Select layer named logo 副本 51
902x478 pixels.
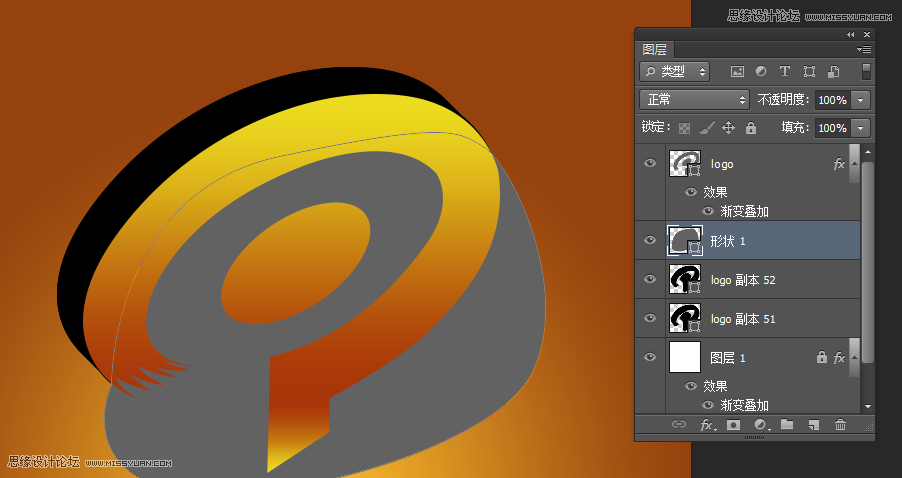pos(743,319)
